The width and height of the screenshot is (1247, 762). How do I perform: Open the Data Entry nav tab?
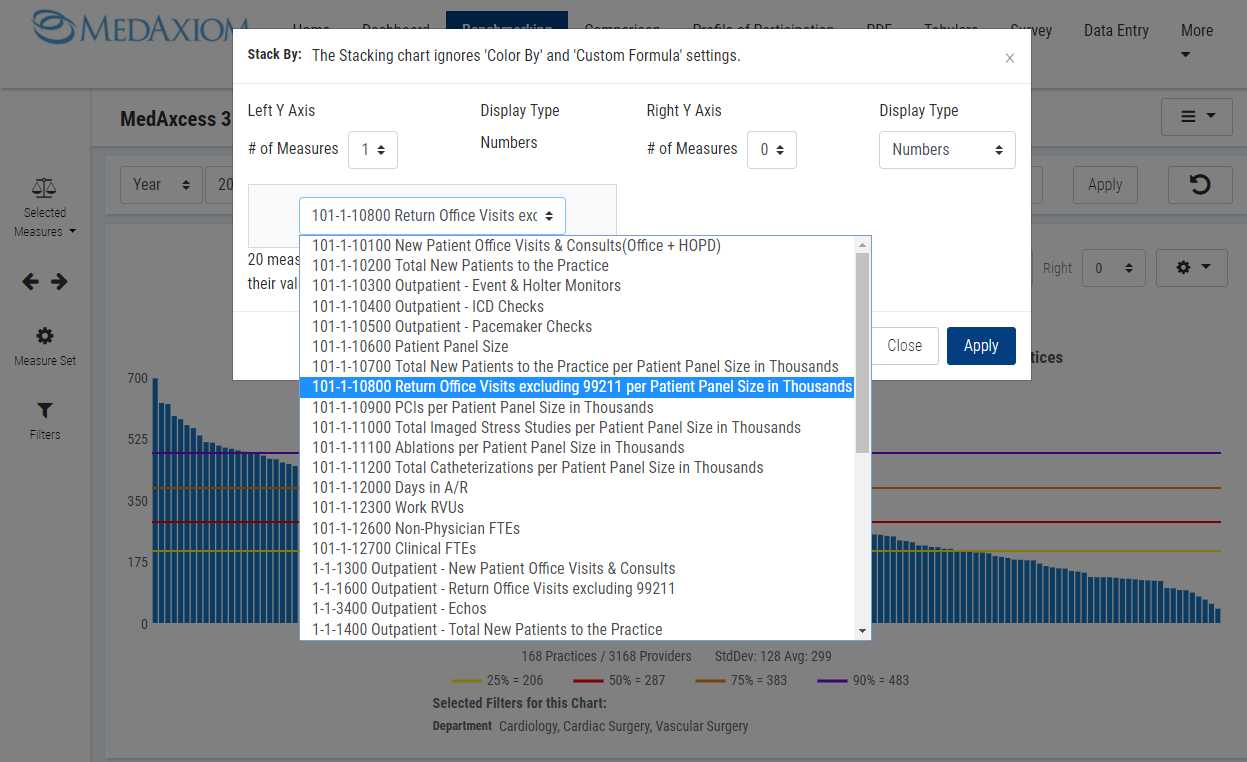1116,31
